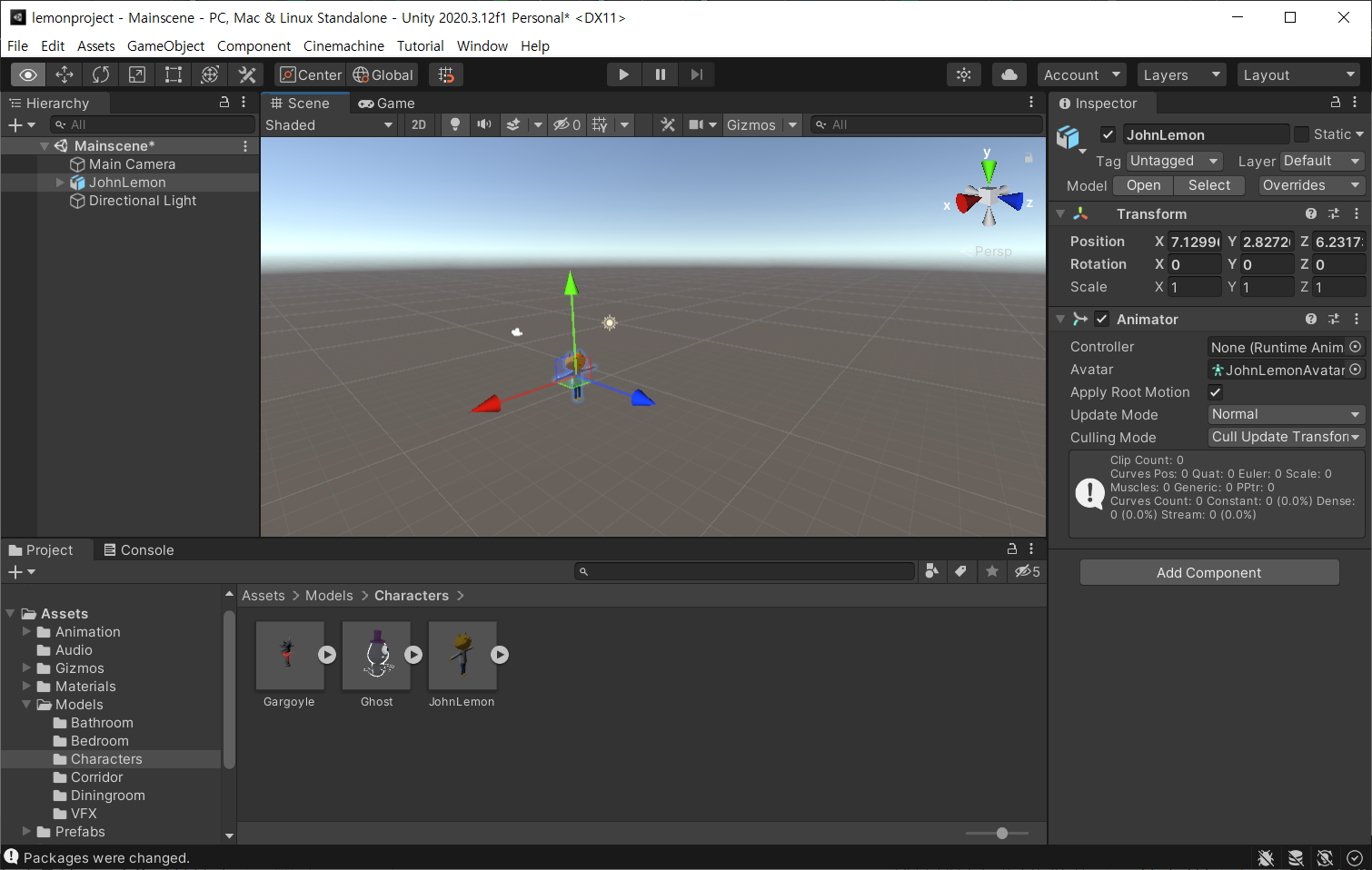
Task: Open the Cinemachine menu
Action: pos(343,45)
